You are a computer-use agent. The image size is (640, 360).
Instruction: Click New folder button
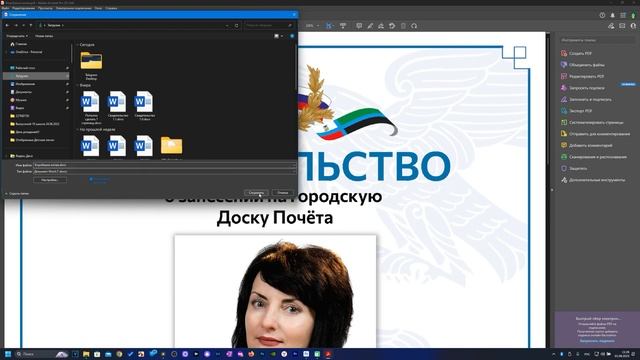click(x=44, y=36)
